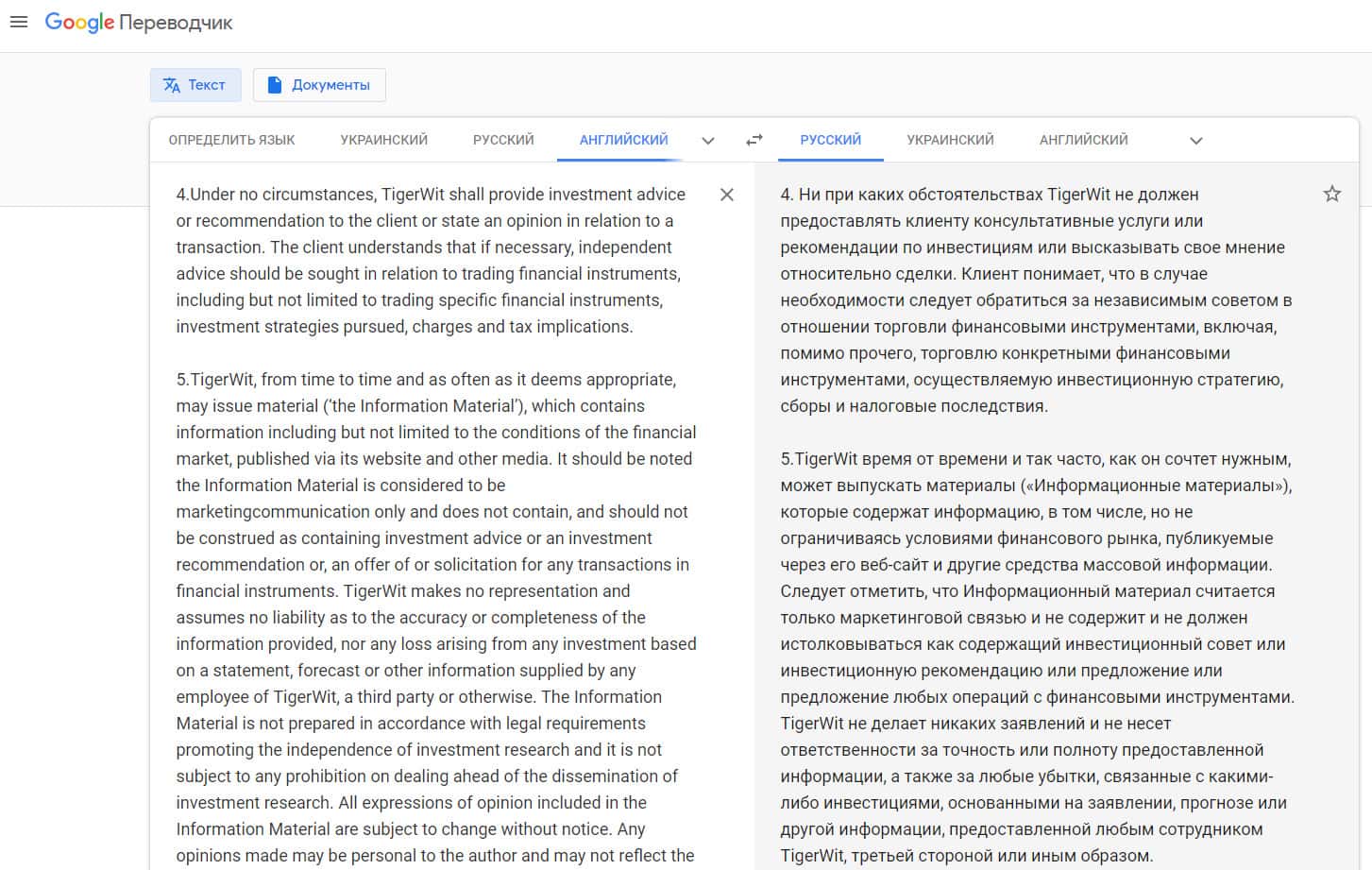Click into English paragraph 4 source text

(430, 261)
